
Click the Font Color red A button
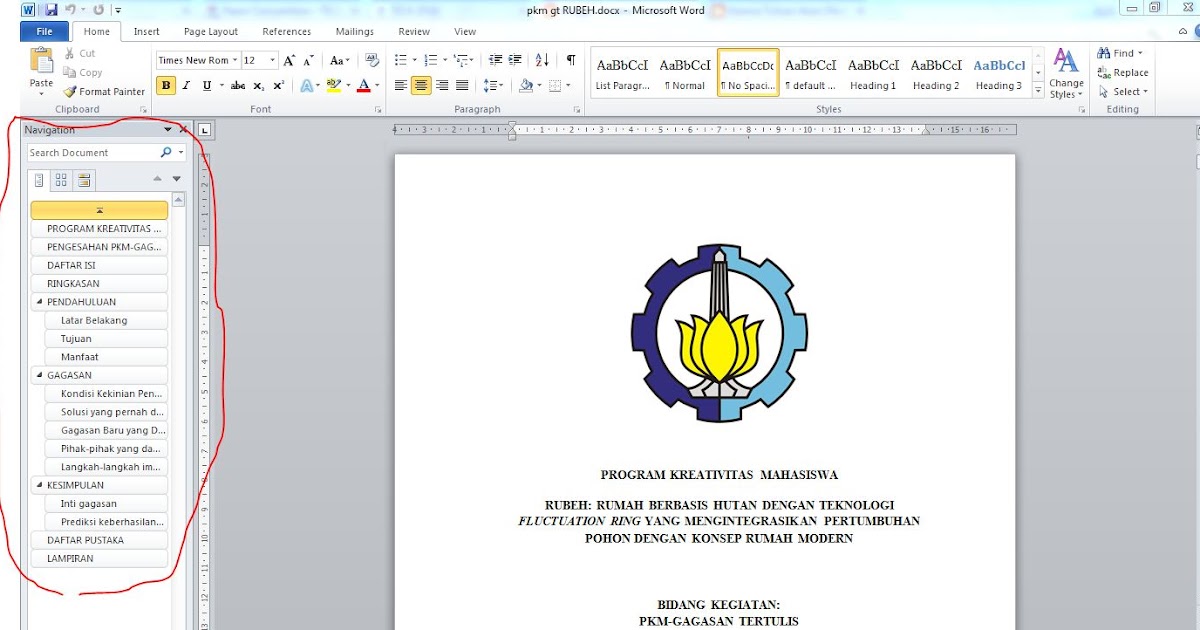click(x=366, y=85)
